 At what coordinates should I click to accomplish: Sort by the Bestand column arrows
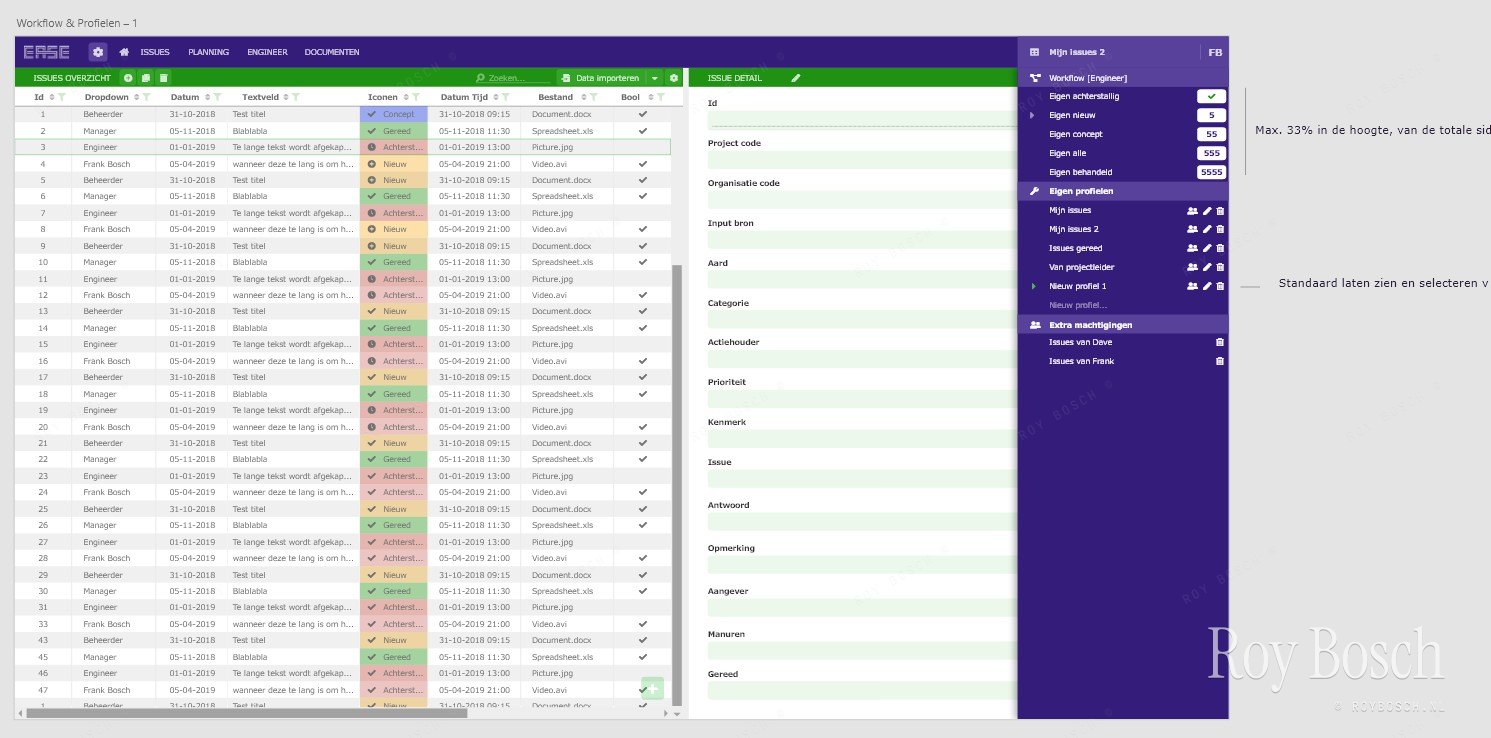tap(582, 97)
